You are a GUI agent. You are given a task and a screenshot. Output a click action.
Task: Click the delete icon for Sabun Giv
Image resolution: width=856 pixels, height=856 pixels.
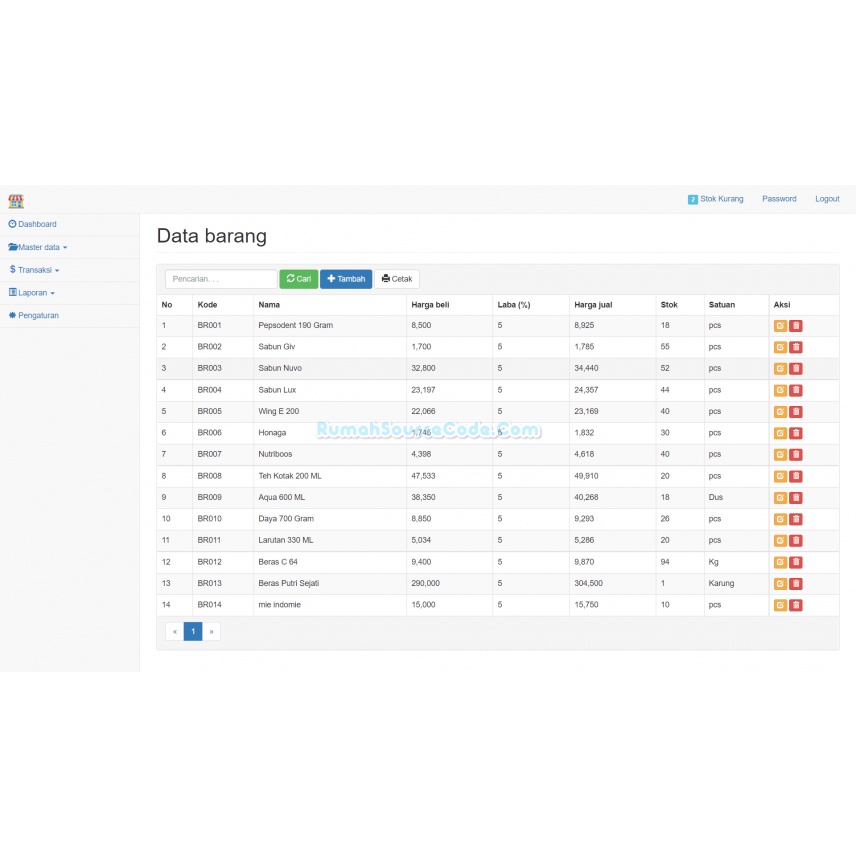click(x=796, y=347)
